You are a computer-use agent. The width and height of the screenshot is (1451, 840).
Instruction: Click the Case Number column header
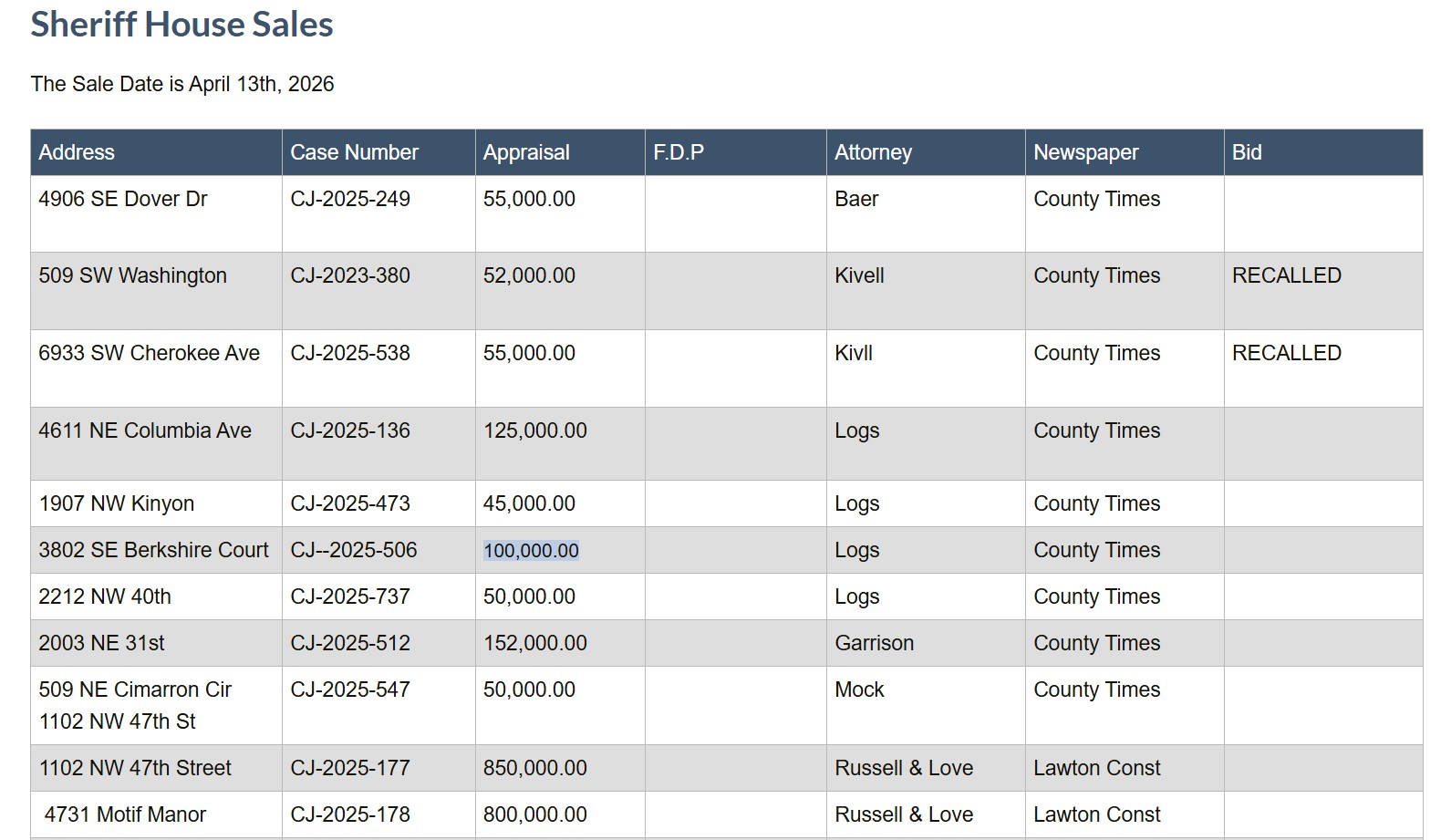[x=354, y=152]
